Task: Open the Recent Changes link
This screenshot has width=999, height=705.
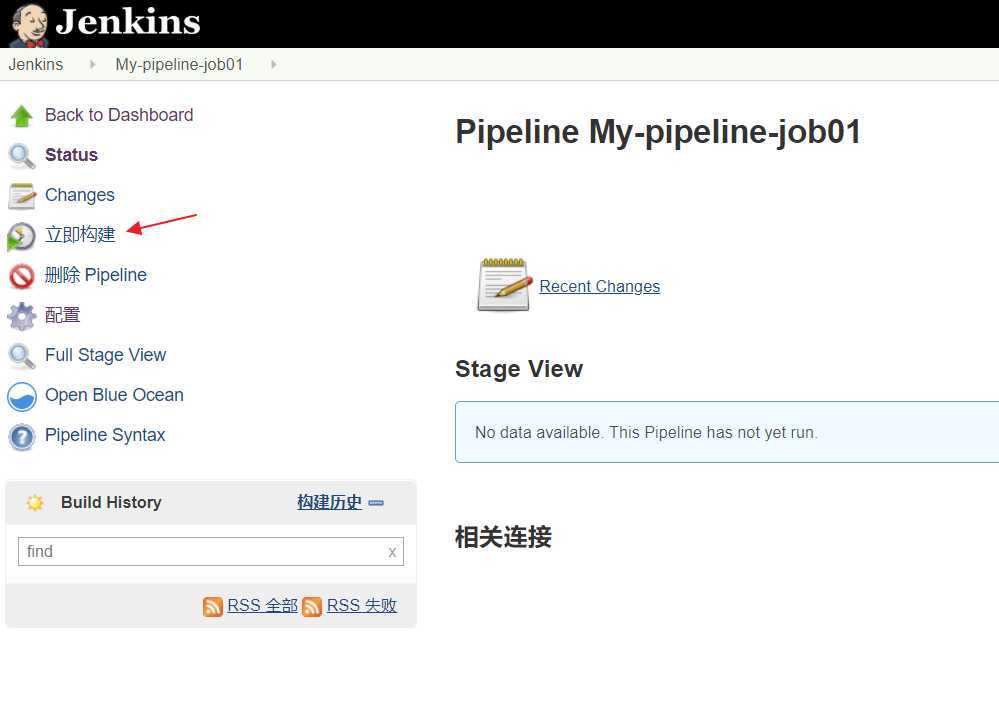Action: pyautogui.click(x=599, y=287)
